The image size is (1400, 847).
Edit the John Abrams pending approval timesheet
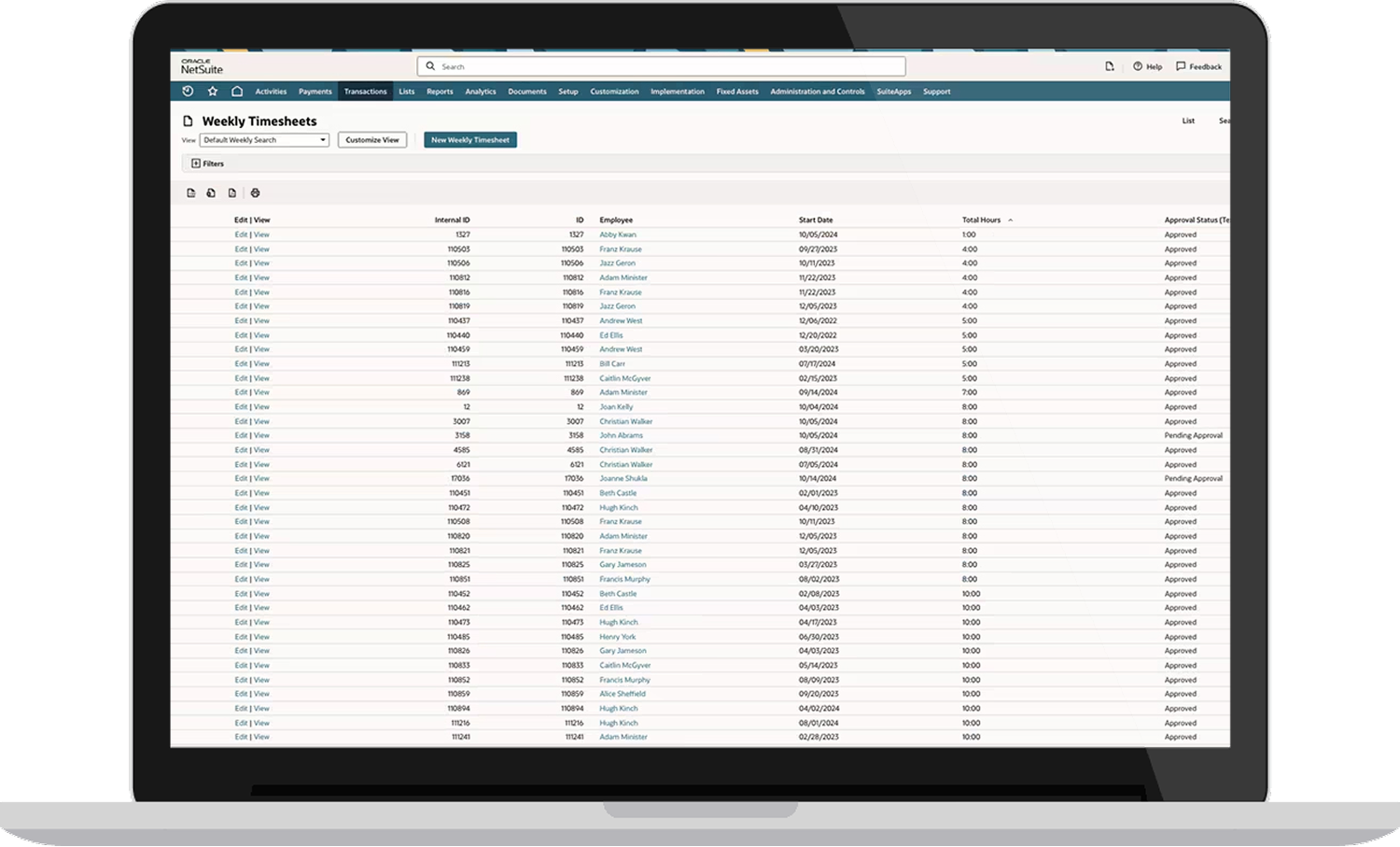click(241, 435)
